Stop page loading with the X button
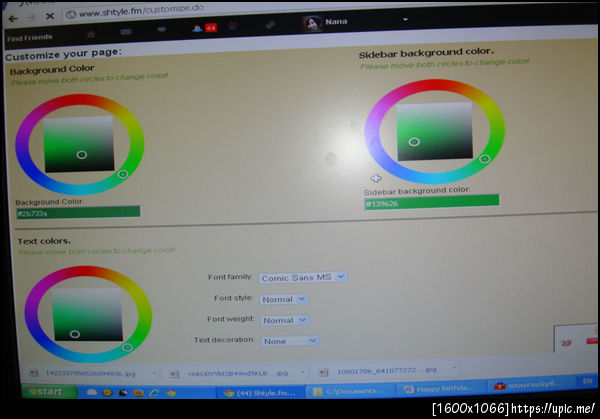Viewport: 600px width, 419px height. point(50,16)
